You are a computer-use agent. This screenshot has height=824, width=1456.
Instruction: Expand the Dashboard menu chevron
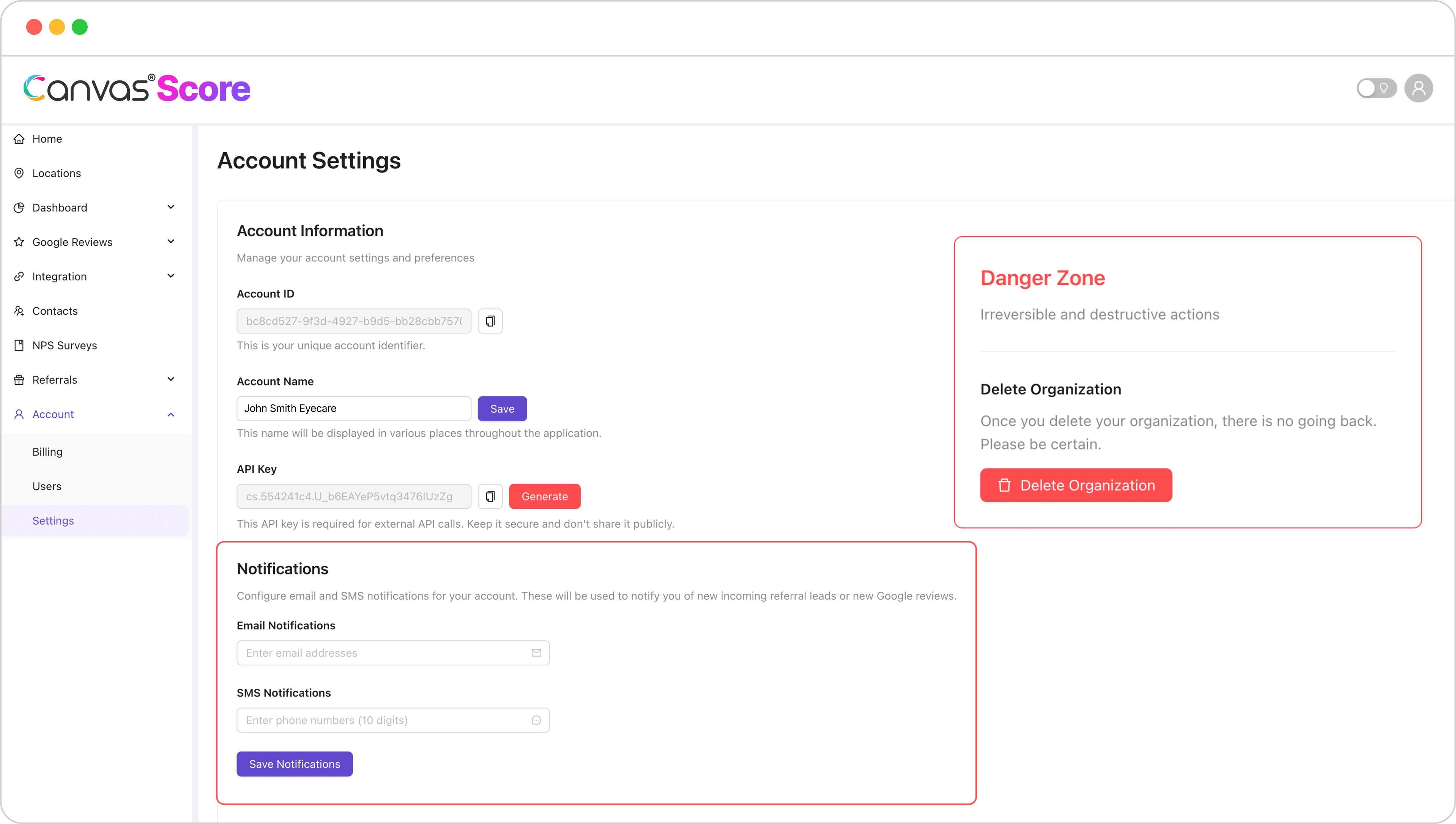click(171, 207)
